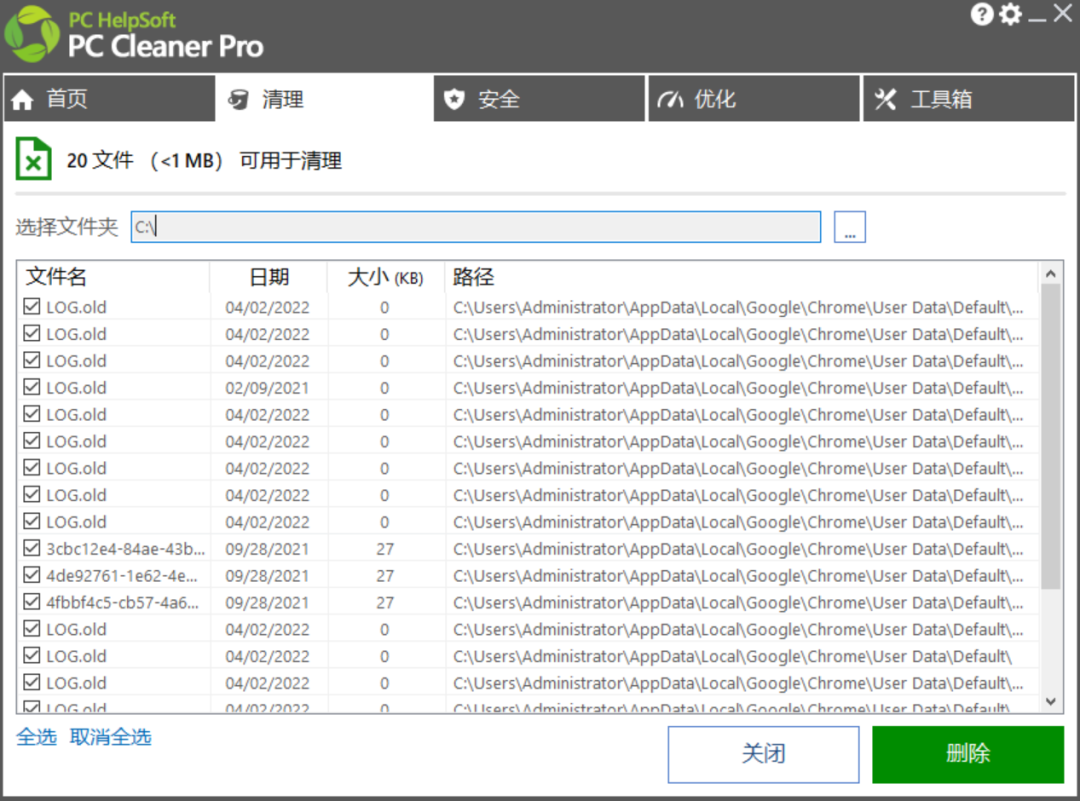Select the file name 3cbc12e4-84ae-43b...
This screenshot has height=801, width=1080.
[x=125, y=549]
